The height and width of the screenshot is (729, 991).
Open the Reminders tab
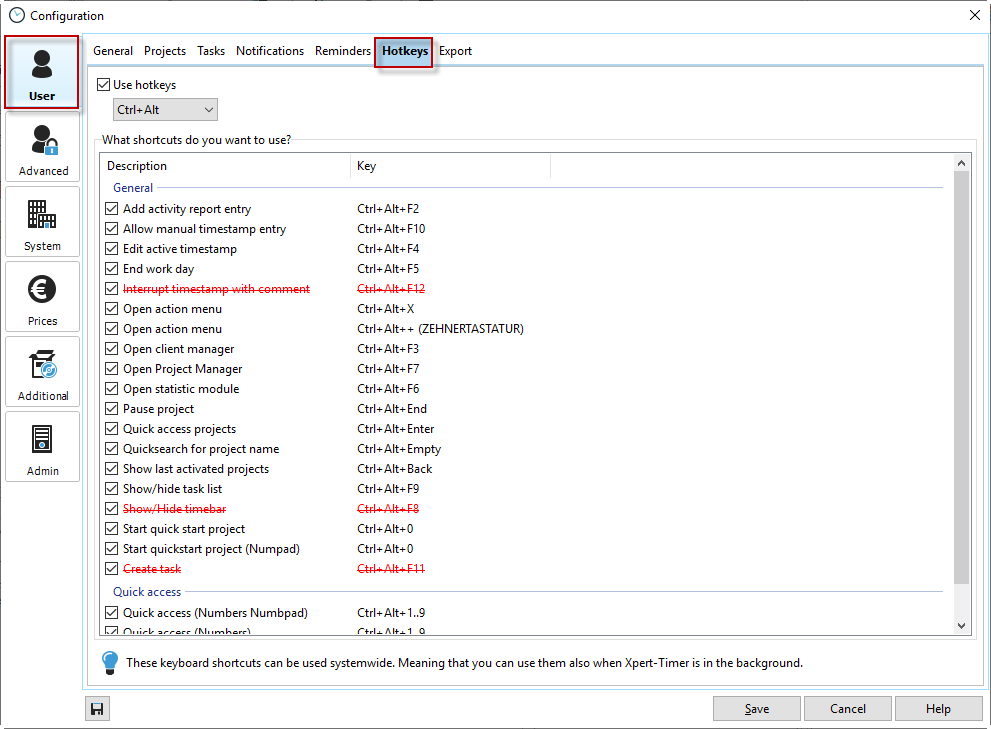point(342,51)
